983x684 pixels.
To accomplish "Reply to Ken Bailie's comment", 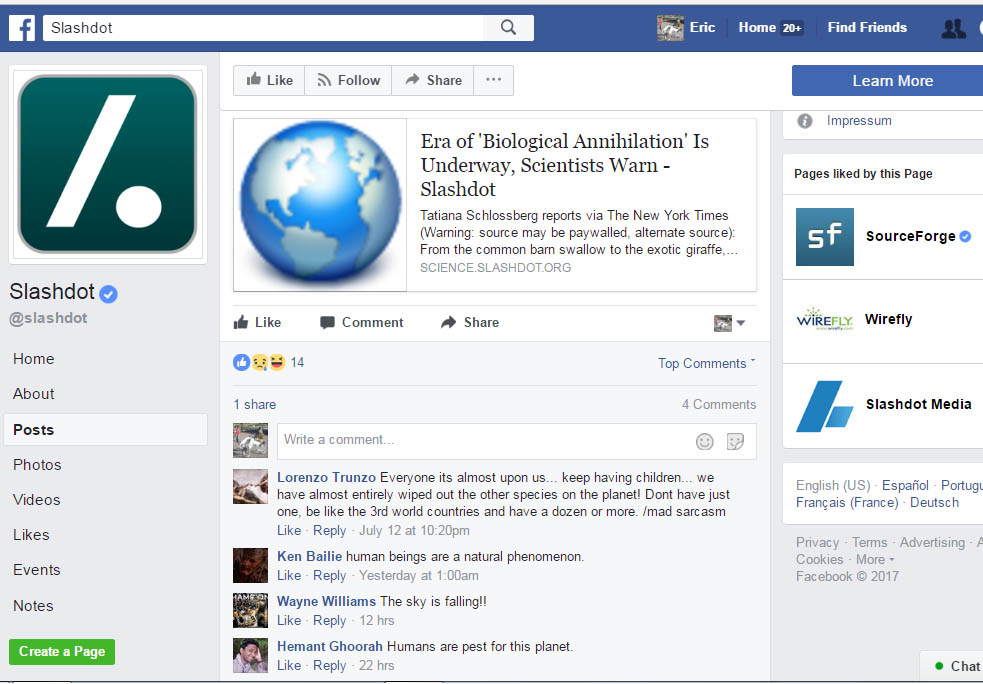I will [330, 576].
